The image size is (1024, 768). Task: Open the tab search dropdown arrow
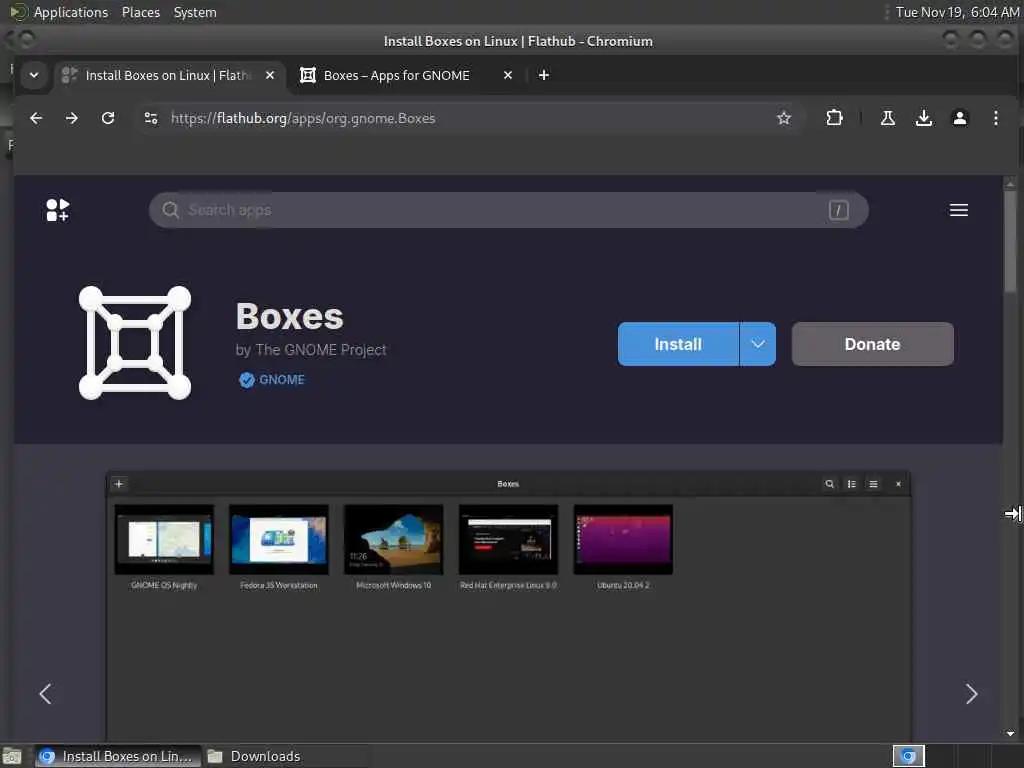pyautogui.click(x=34, y=75)
